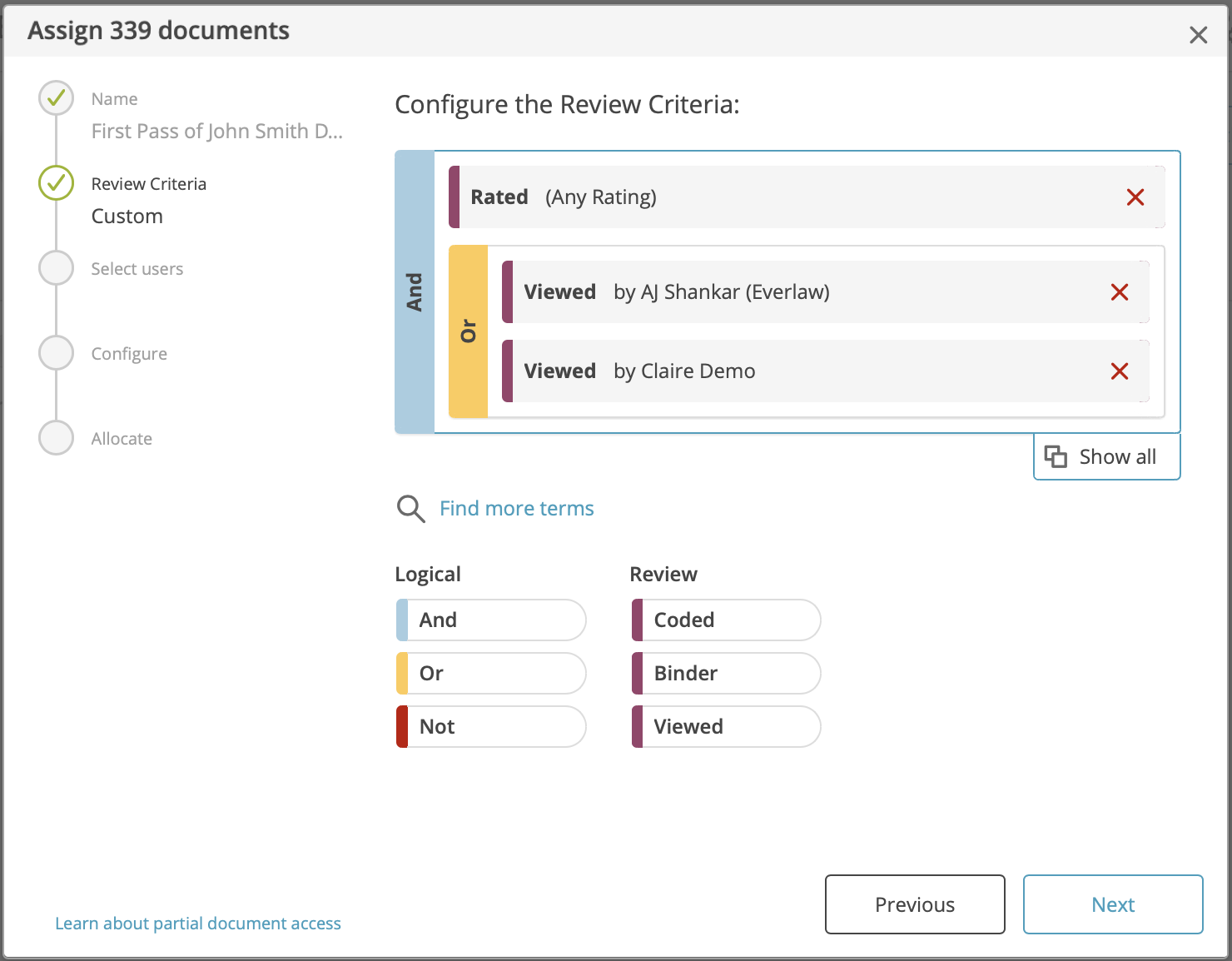
Task: Select the And logical term tile
Action: [x=490, y=620]
